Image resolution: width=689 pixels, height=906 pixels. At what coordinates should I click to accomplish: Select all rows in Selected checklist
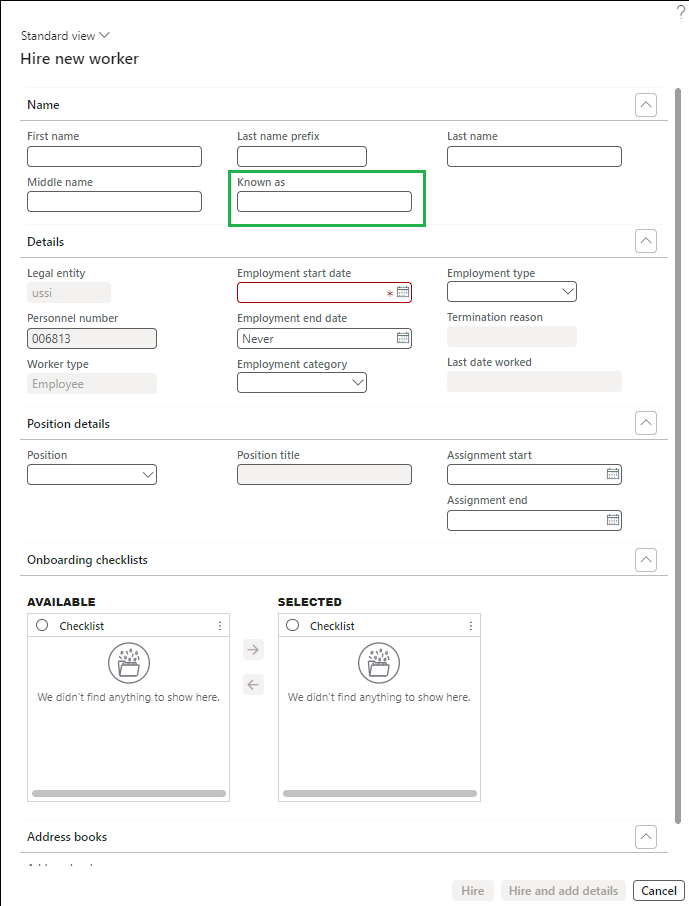[292, 625]
